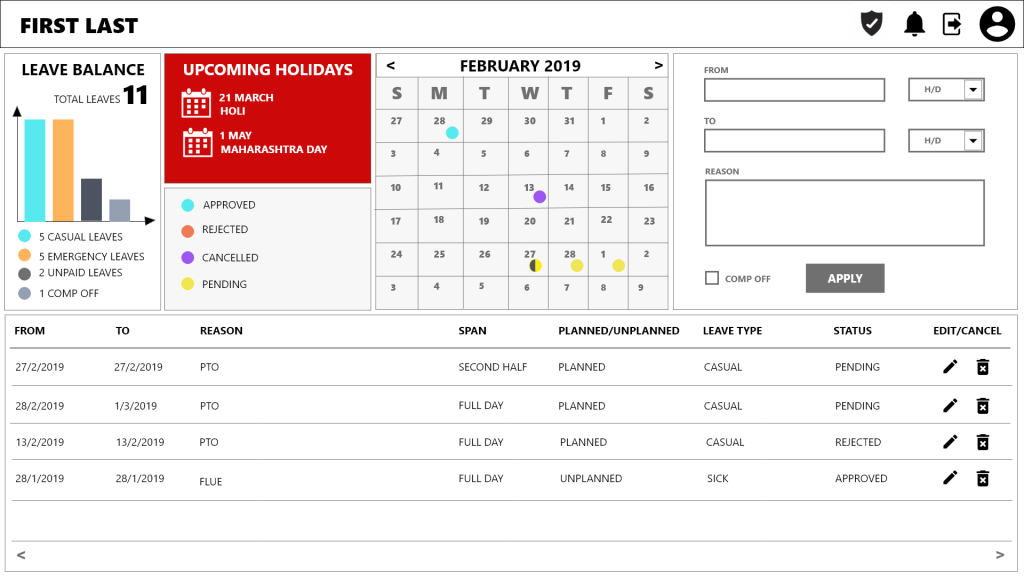Click the shield checkmark icon in header
Image resolution: width=1024 pixels, height=576 pixels.
pyautogui.click(x=871, y=24)
